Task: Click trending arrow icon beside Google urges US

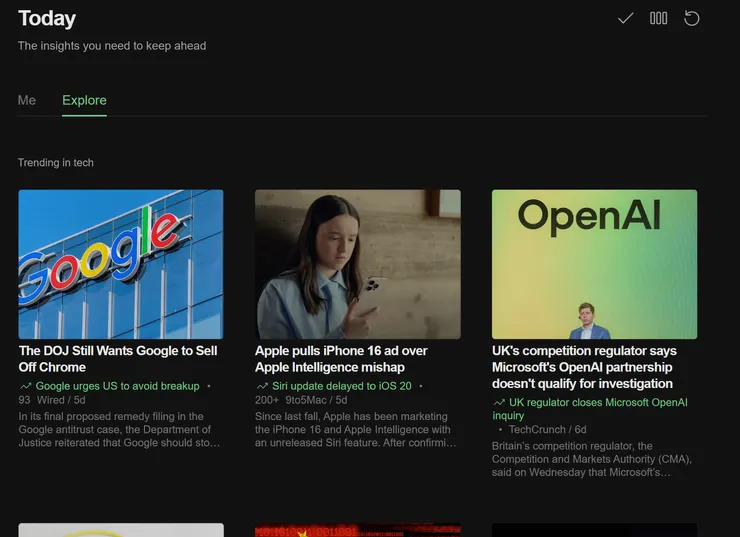Action: (x=25, y=386)
